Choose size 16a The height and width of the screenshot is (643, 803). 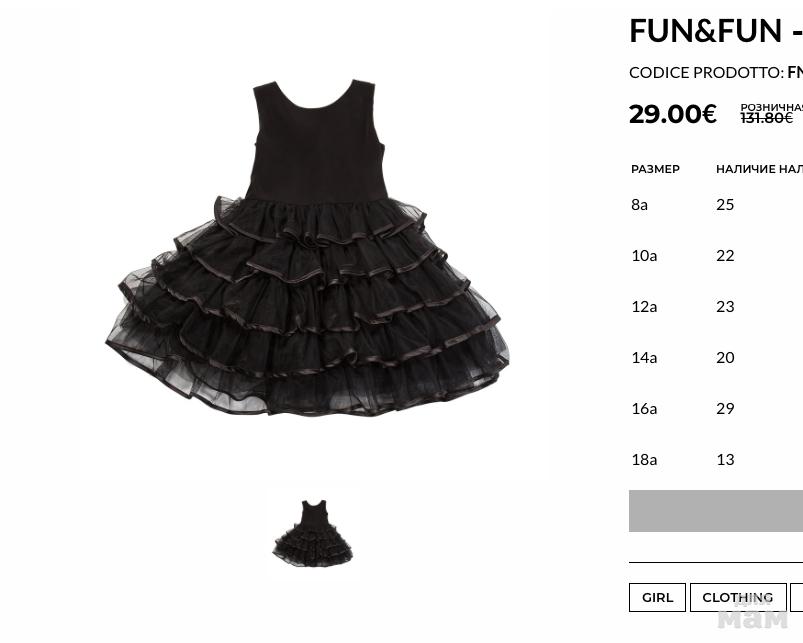[644, 409]
